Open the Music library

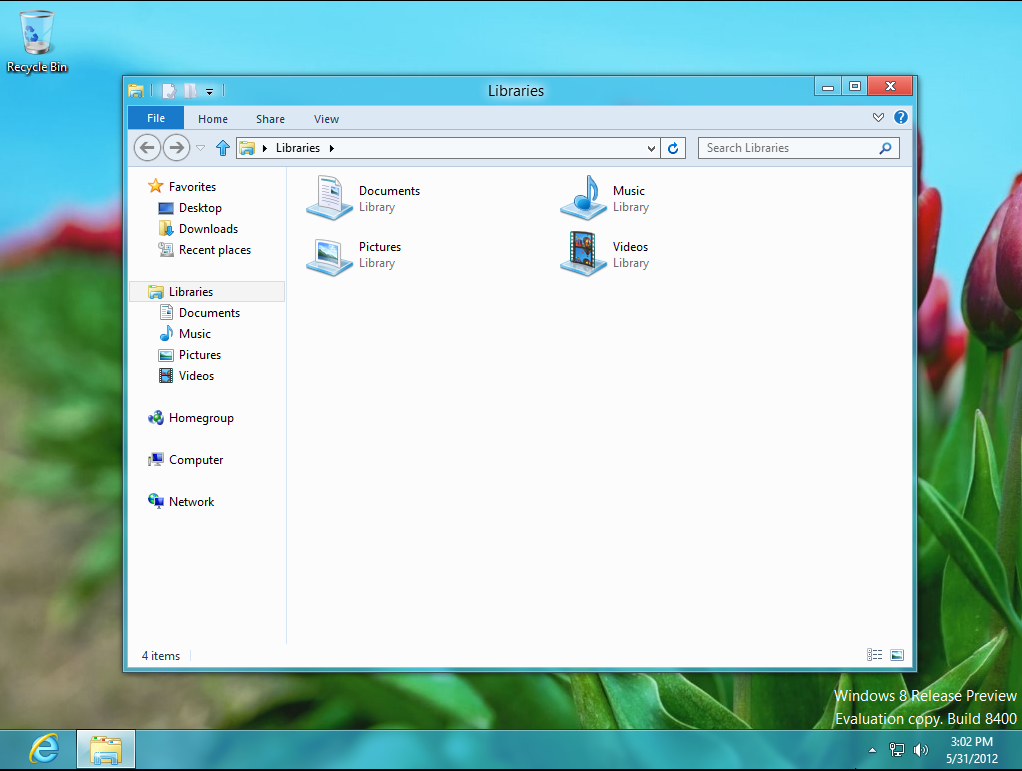[x=612, y=197]
